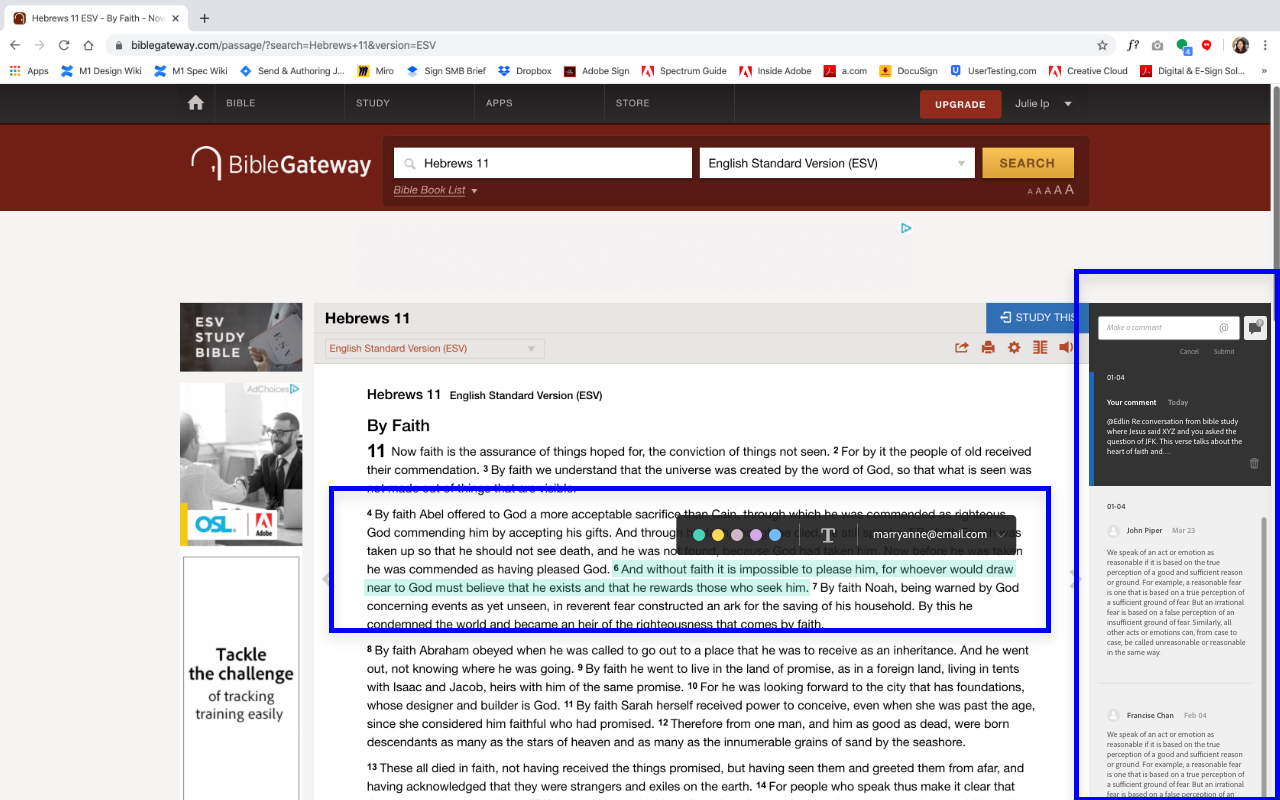The image size is (1280, 800).
Task: Open the BIBLE menu
Action: [x=240, y=103]
